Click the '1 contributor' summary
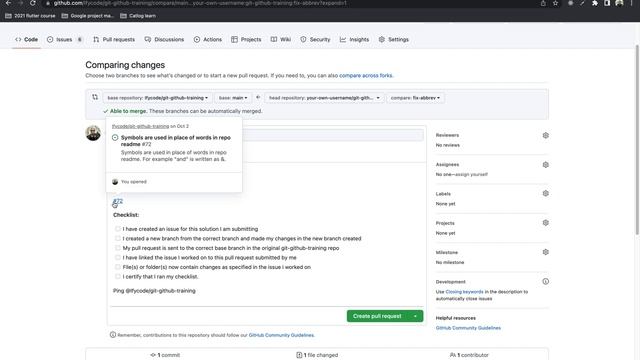This screenshot has width=640, height=360. coord(469,355)
